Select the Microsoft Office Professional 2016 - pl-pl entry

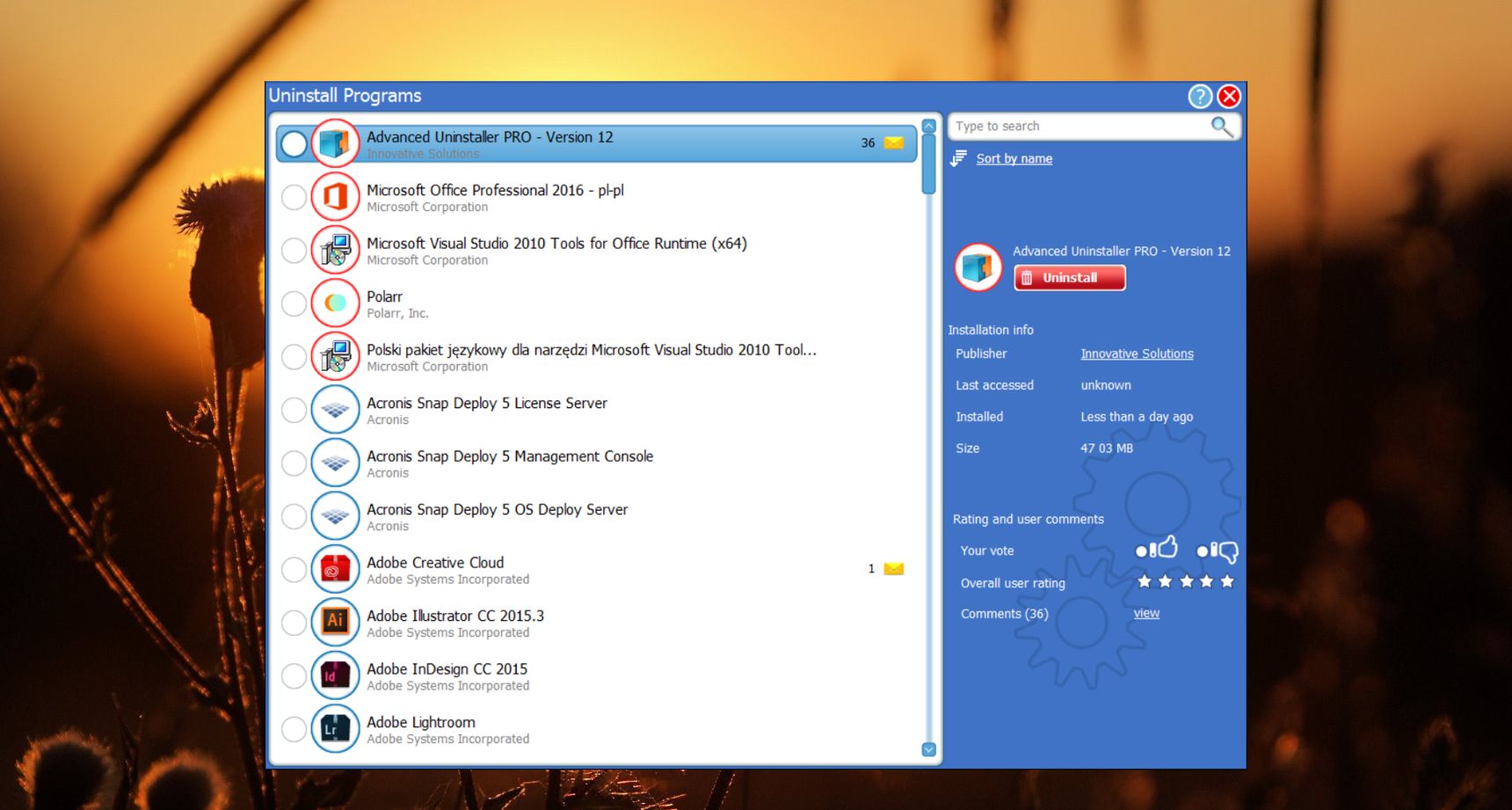(x=495, y=190)
